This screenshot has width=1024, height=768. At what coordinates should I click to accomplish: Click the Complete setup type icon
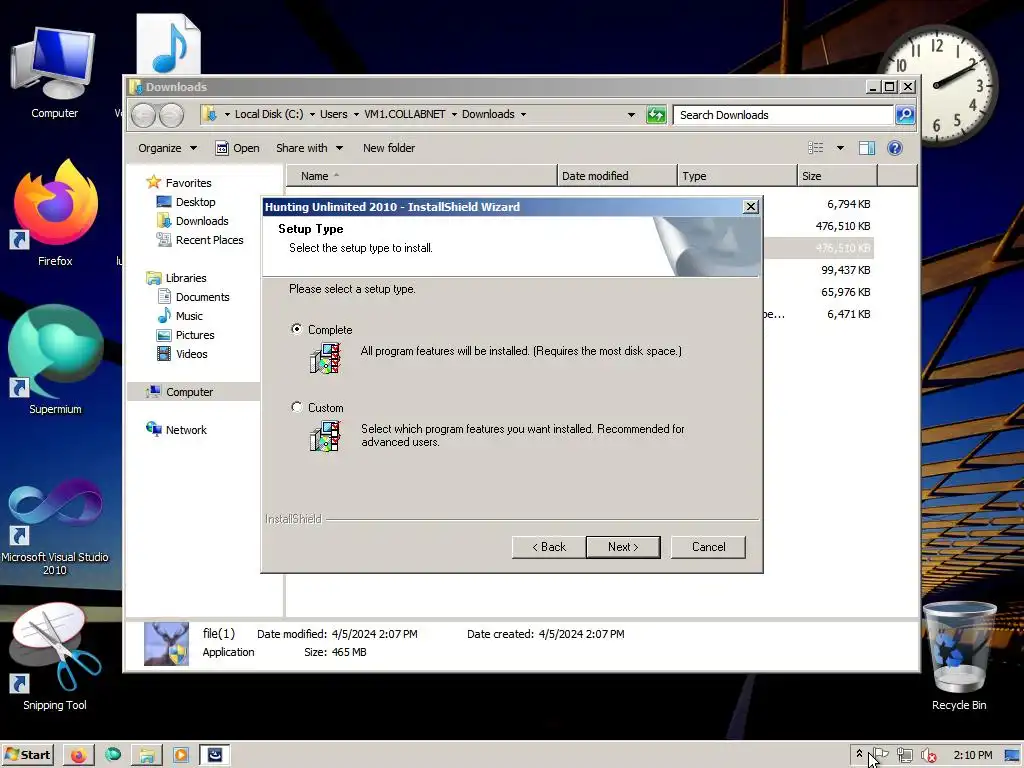pos(325,359)
